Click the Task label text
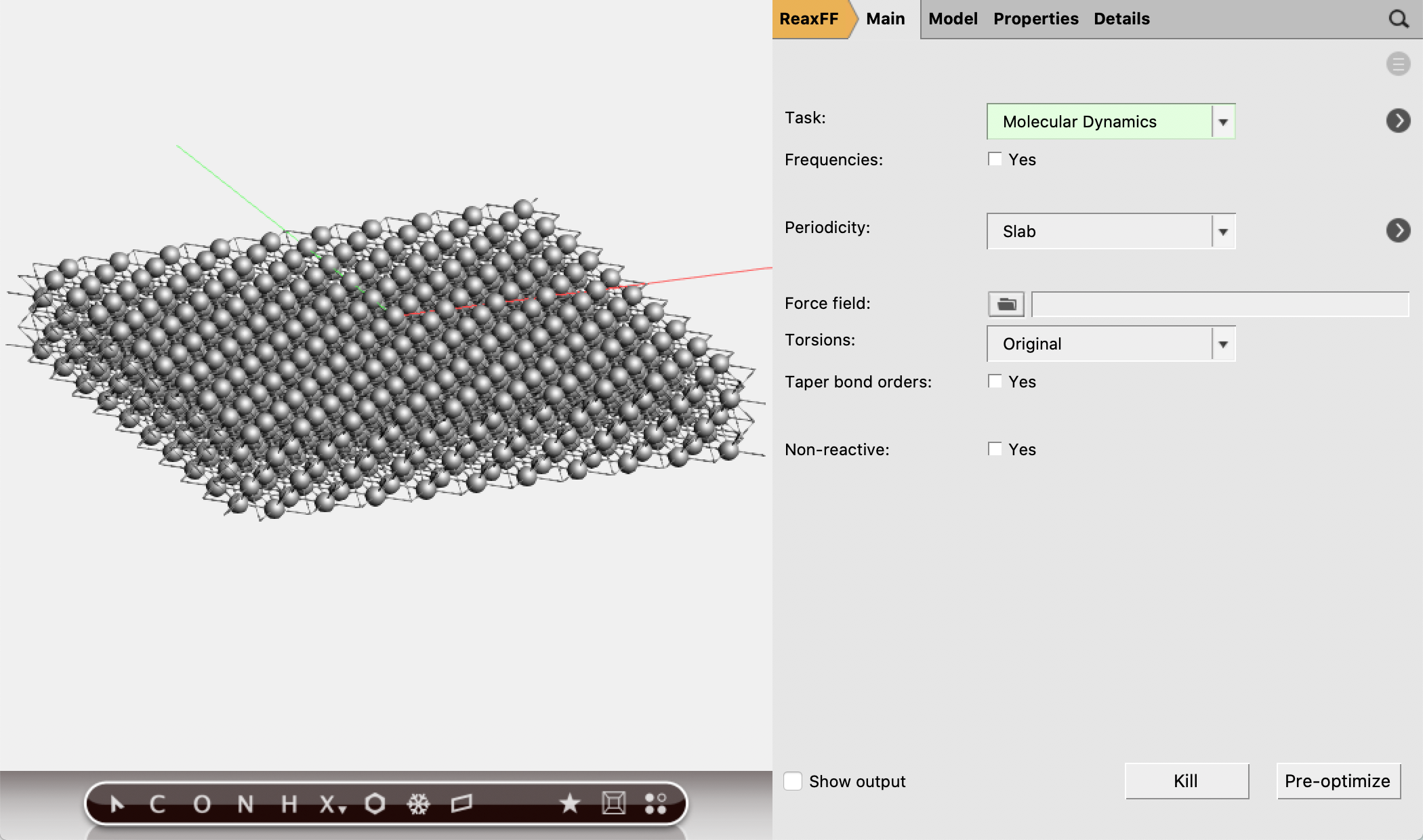The height and width of the screenshot is (840, 1423). point(805,118)
